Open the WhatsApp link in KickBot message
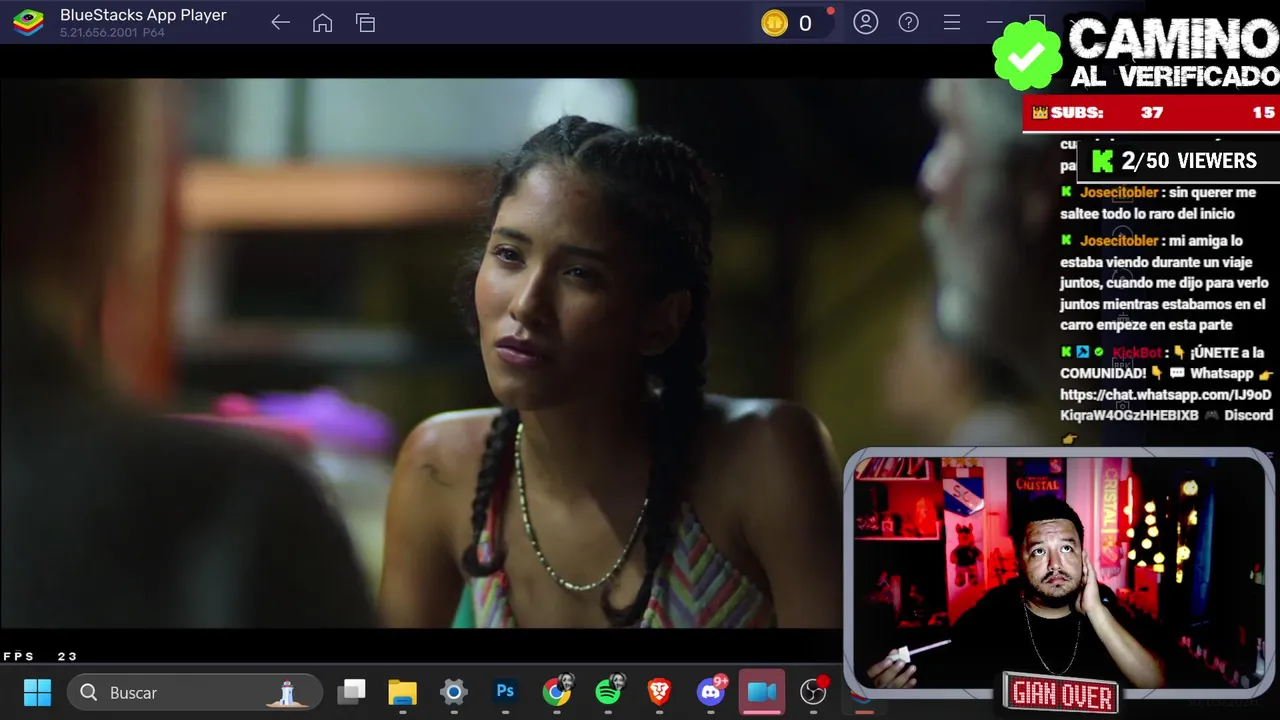 [1165, 405]
